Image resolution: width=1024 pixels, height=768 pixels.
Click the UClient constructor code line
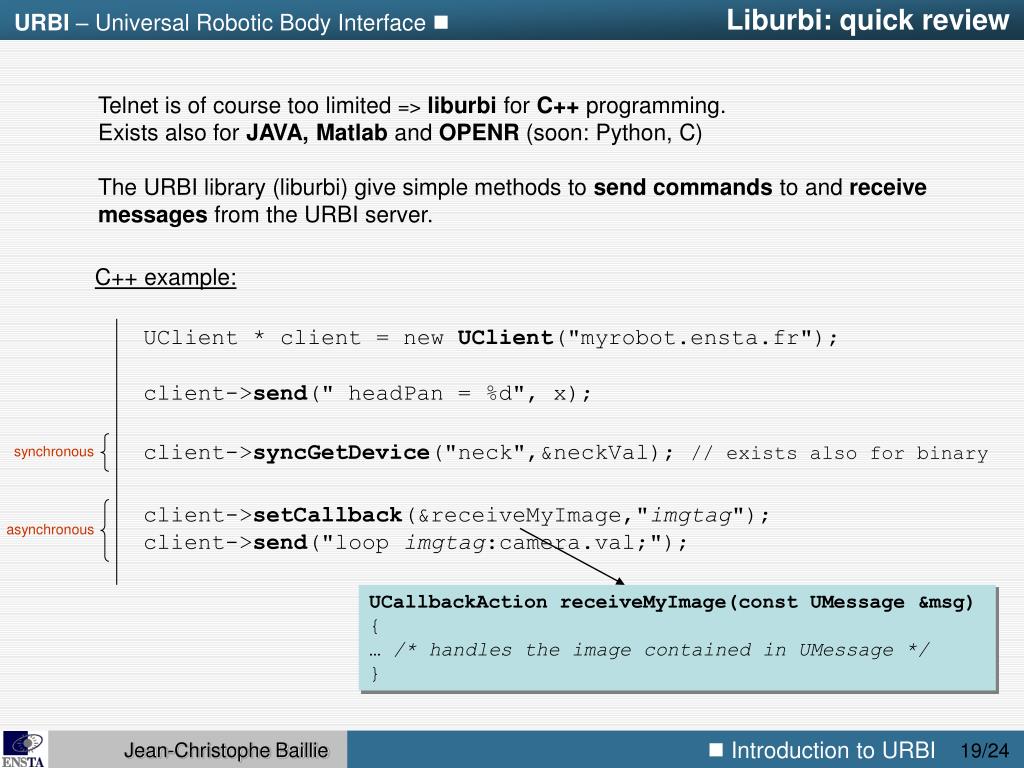tap(490, 338)
